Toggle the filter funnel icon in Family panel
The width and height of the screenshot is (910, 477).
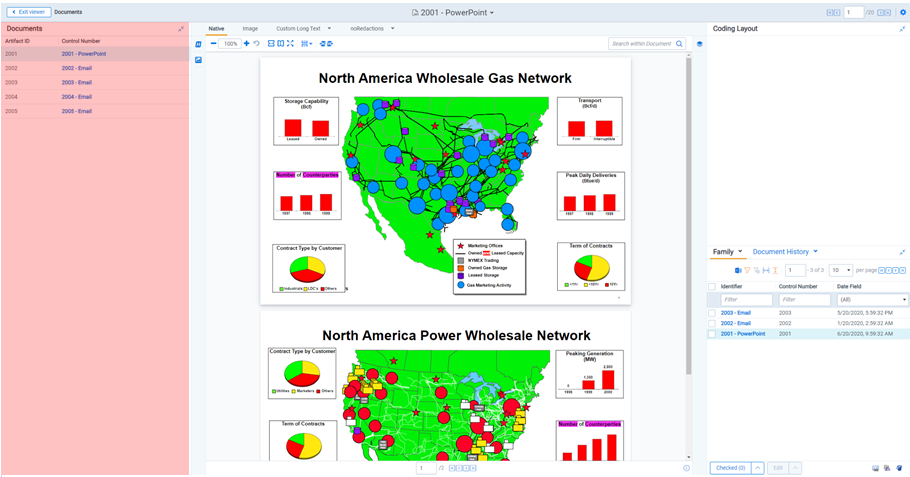[748, 270]
